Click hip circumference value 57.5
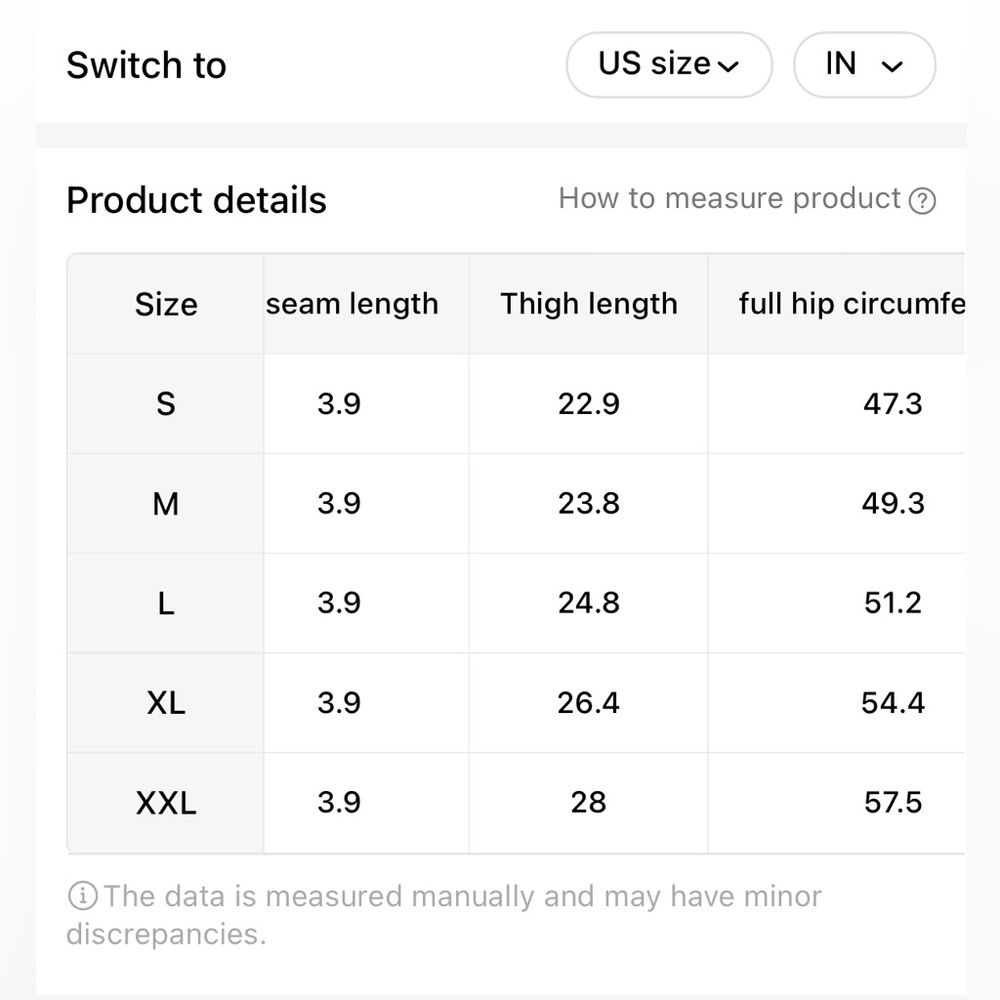 [x=892, y=803]
